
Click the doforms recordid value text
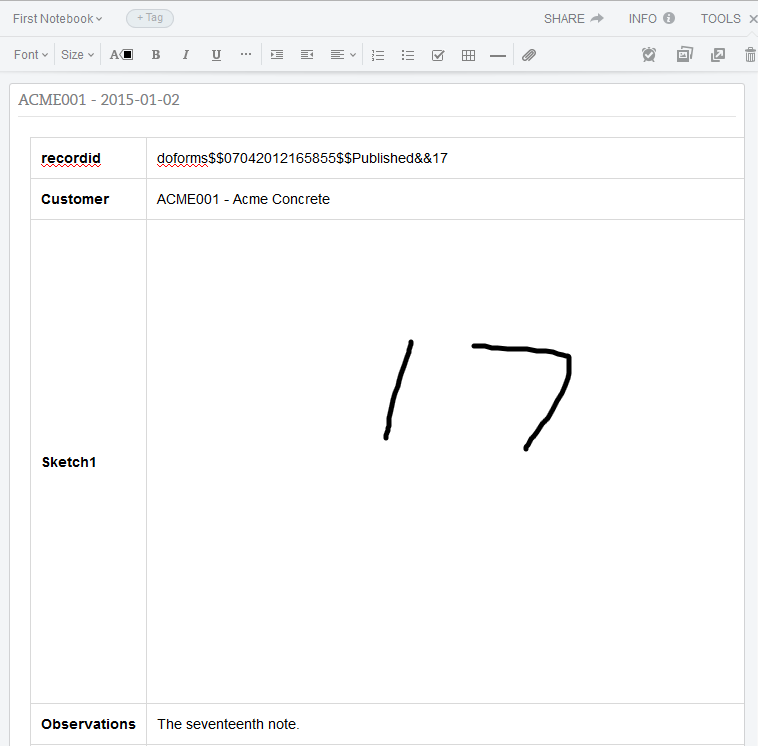click(302, 158)
